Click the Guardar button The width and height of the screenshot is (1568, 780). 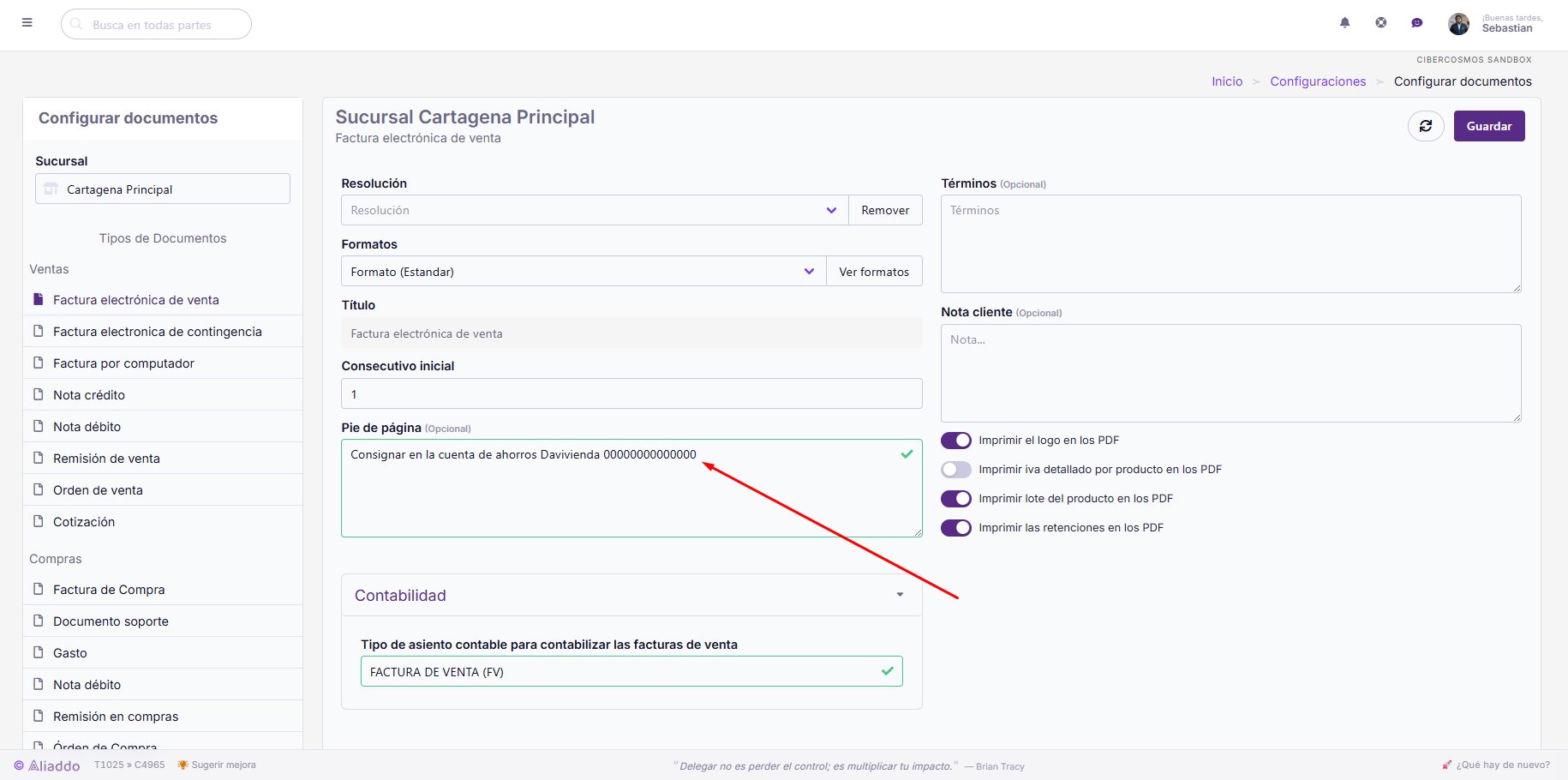tap(1489, 126)
